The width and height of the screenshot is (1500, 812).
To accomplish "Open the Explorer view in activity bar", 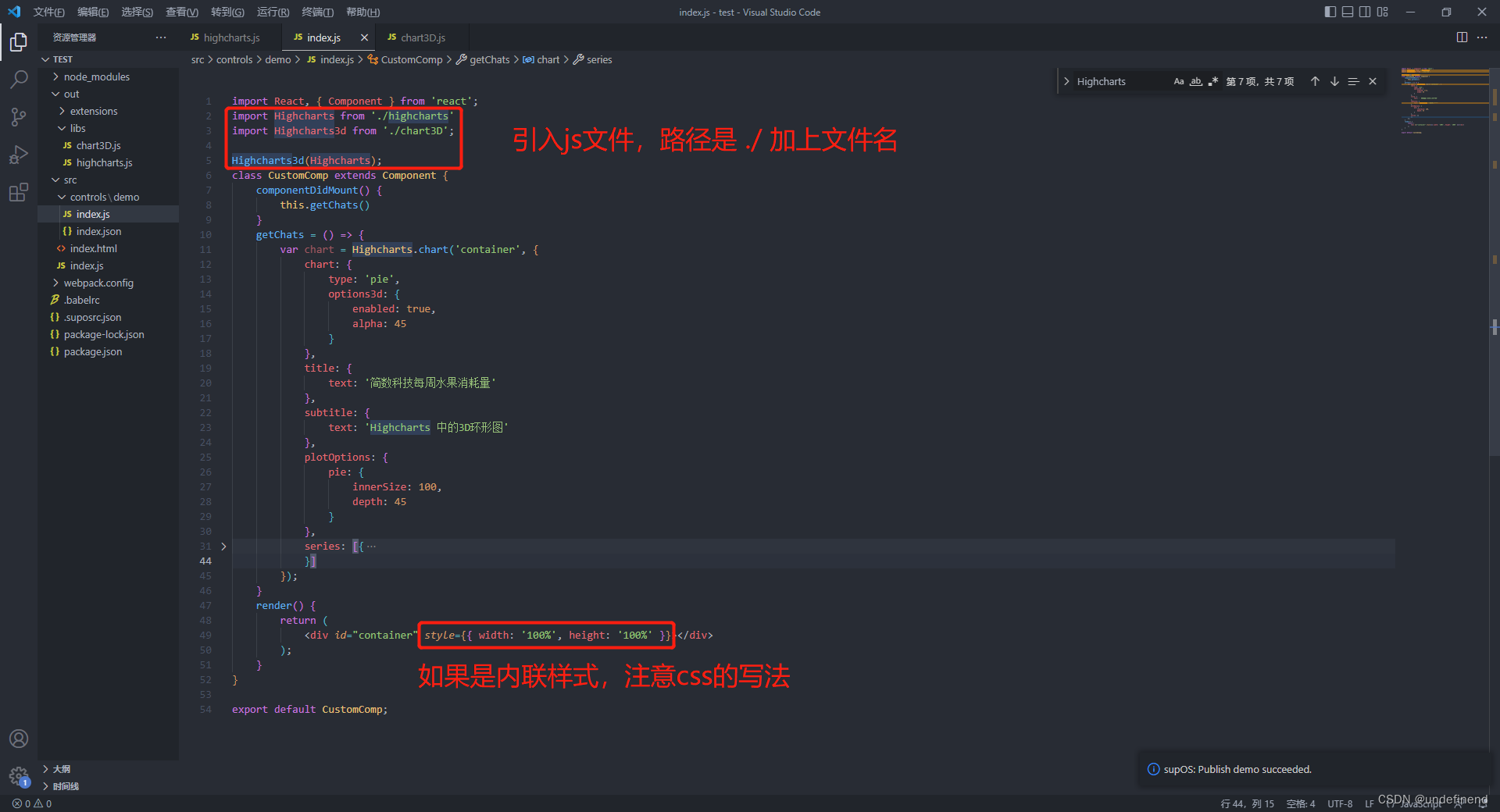I will 19,41.
